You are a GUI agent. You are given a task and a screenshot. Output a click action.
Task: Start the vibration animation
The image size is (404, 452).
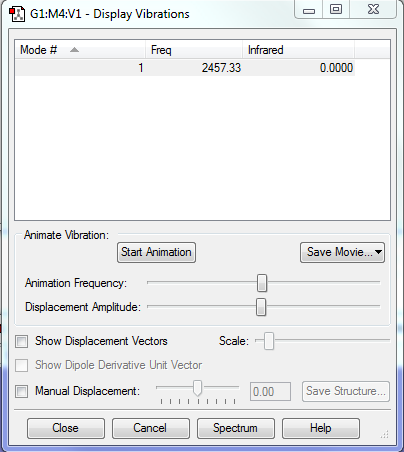point(156,252)
